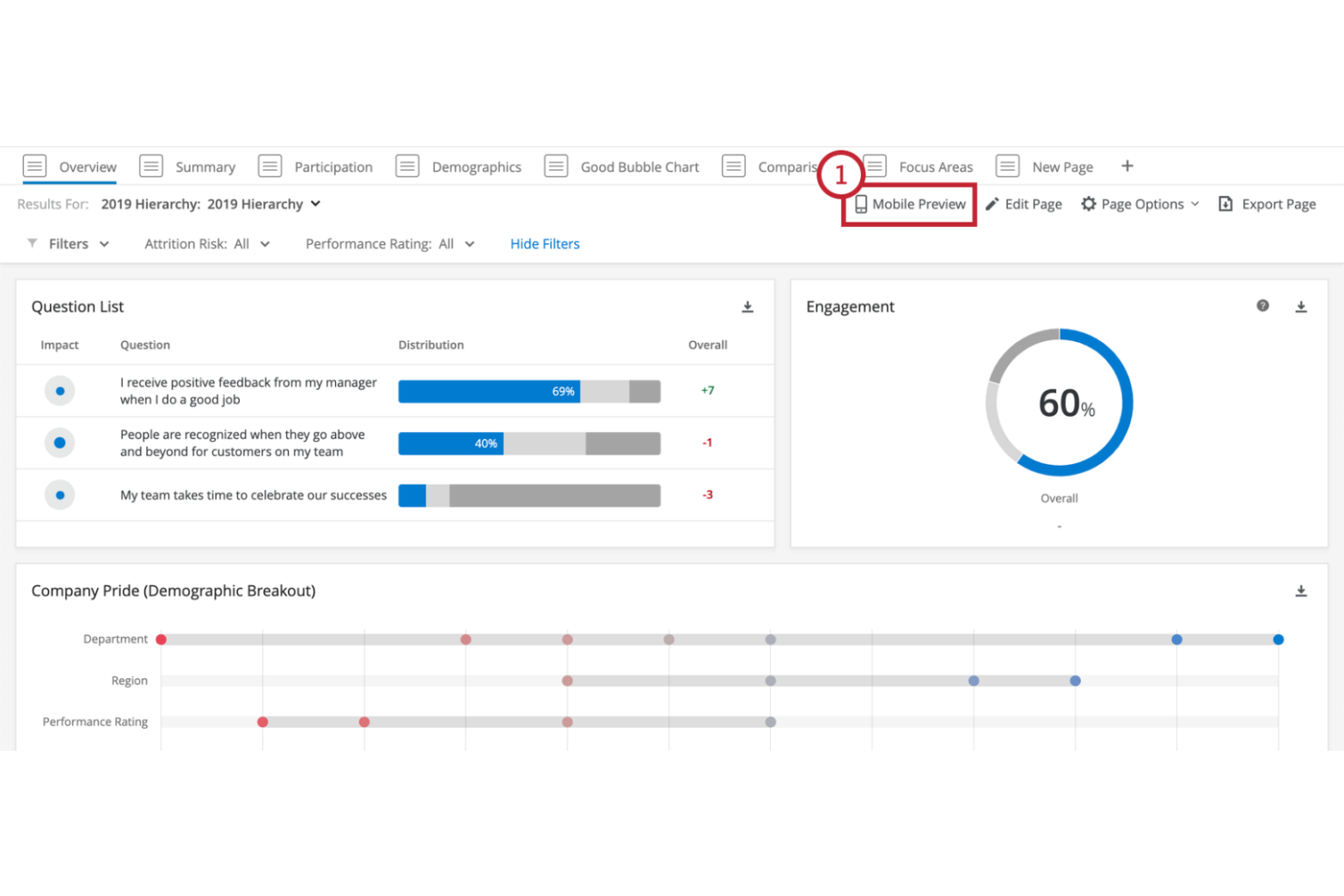Click Edit Page with pencil icon

click(1023, 204)
